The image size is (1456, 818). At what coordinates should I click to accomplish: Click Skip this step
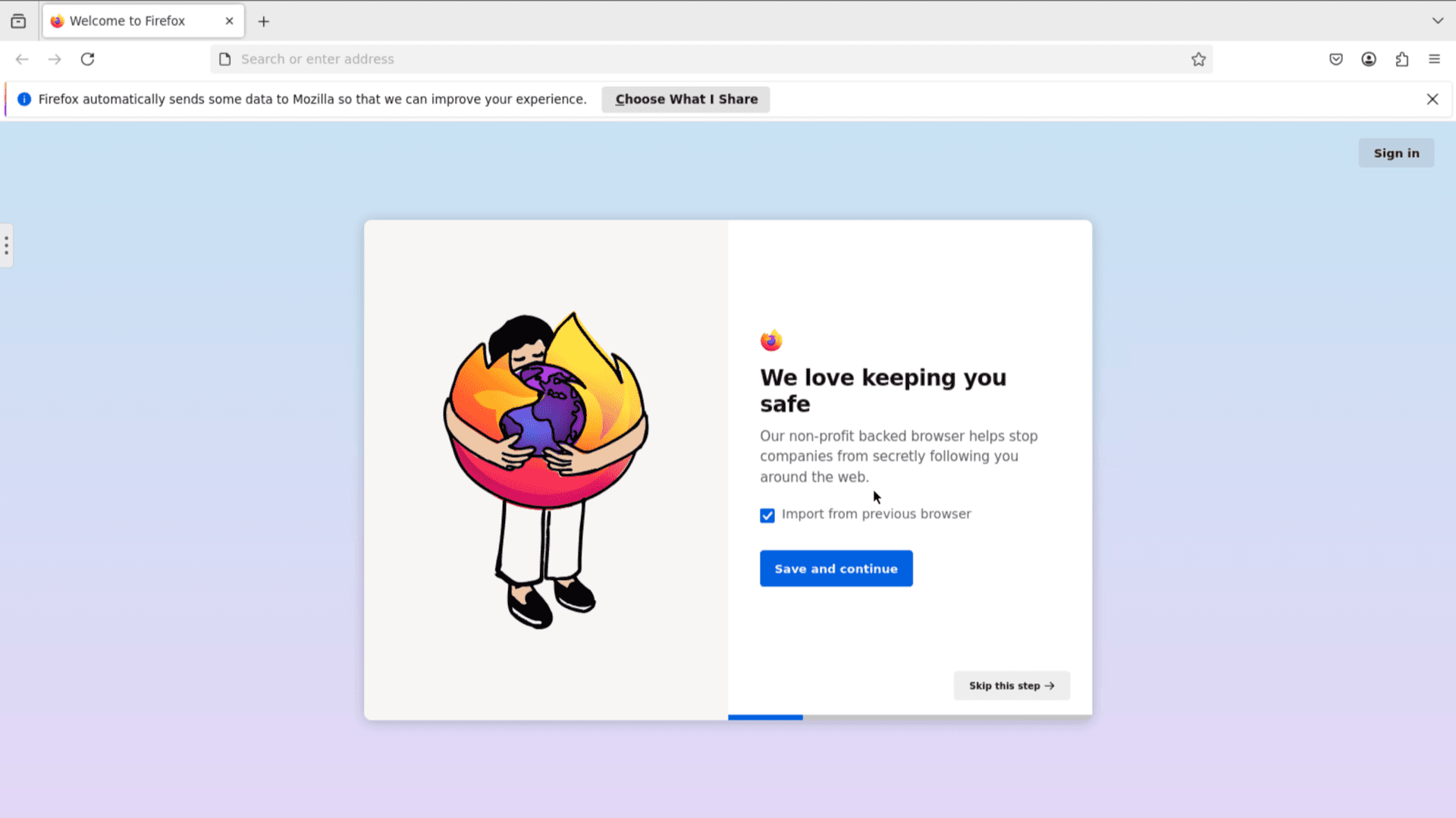pos(1012,685)
